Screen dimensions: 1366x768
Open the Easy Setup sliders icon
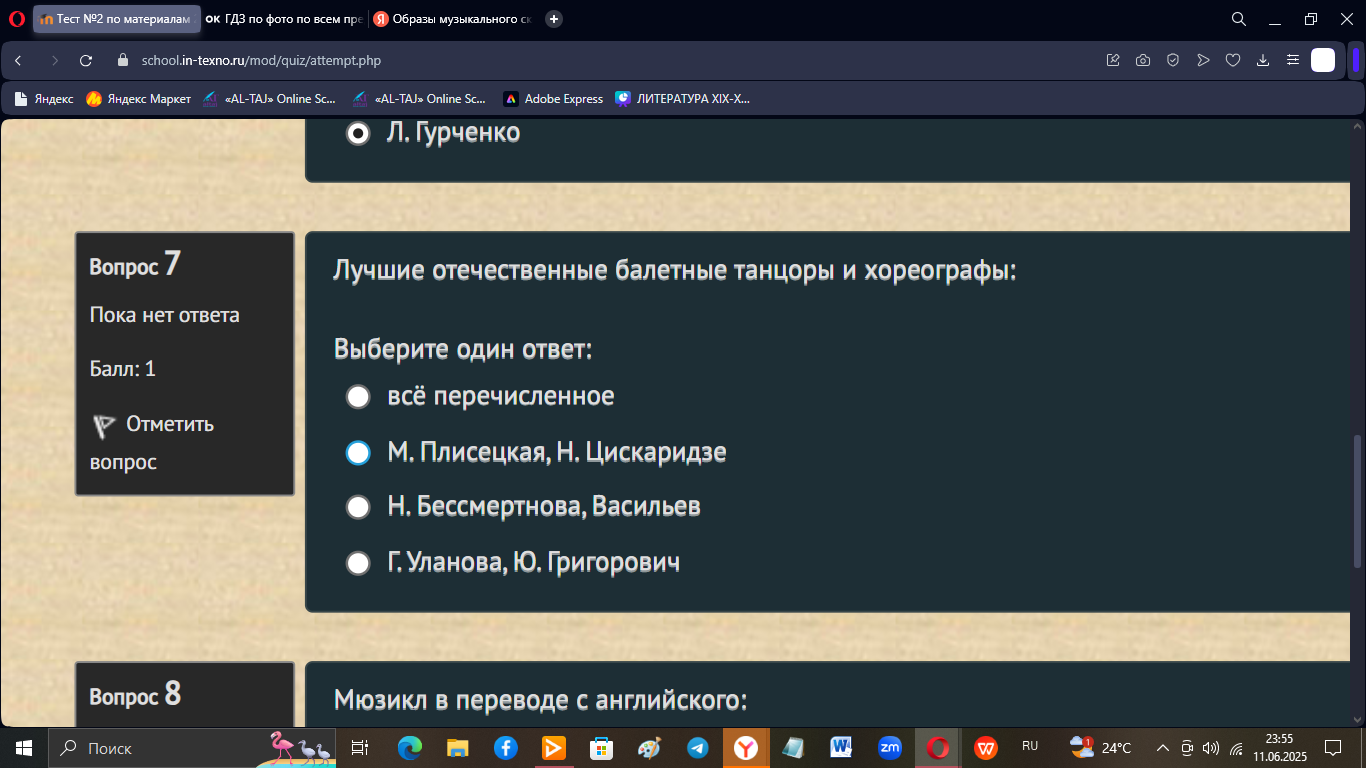pyautogui.click(x=1293, y=60)
